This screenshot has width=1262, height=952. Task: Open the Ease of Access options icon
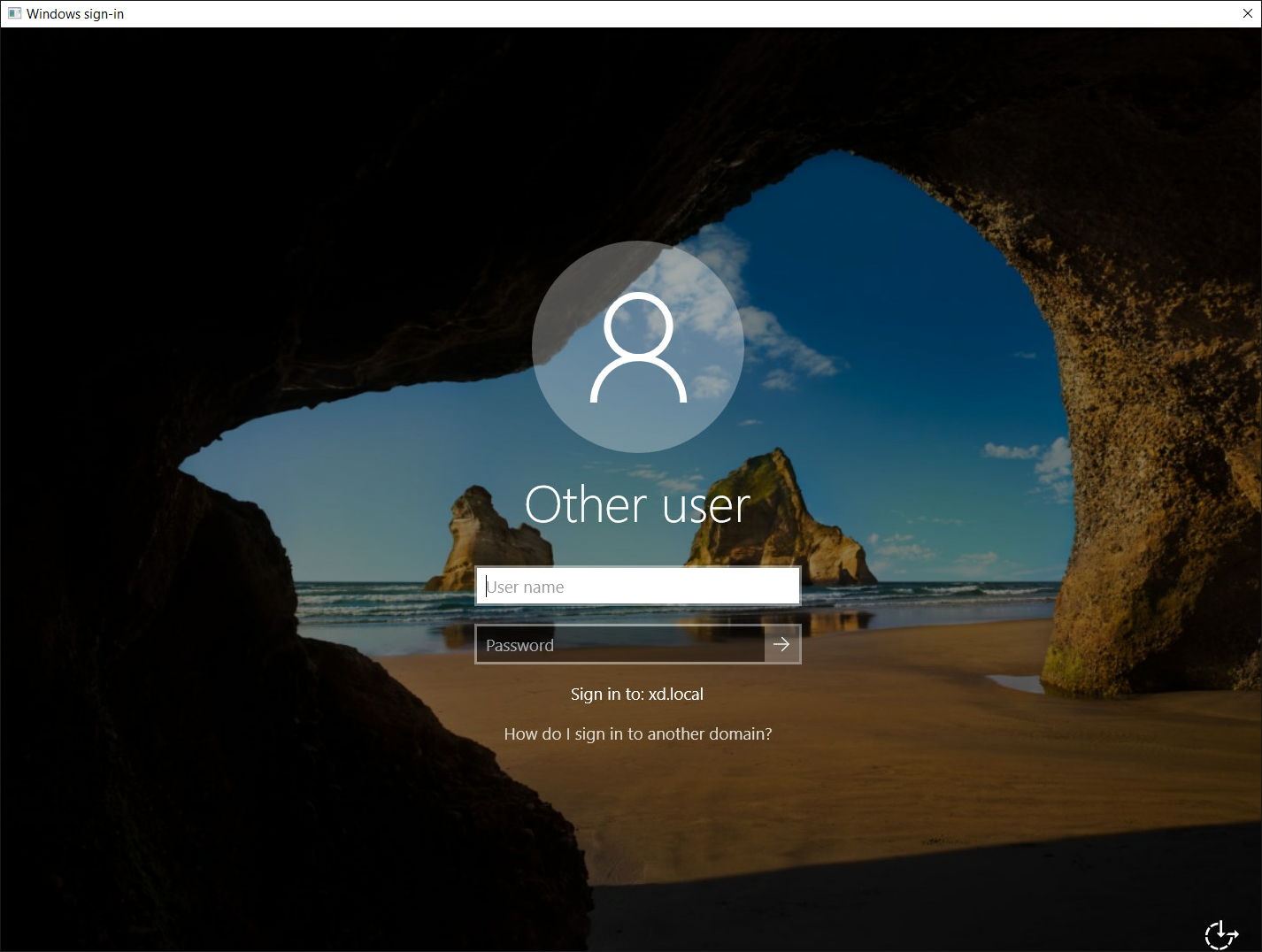(1221, 933)
